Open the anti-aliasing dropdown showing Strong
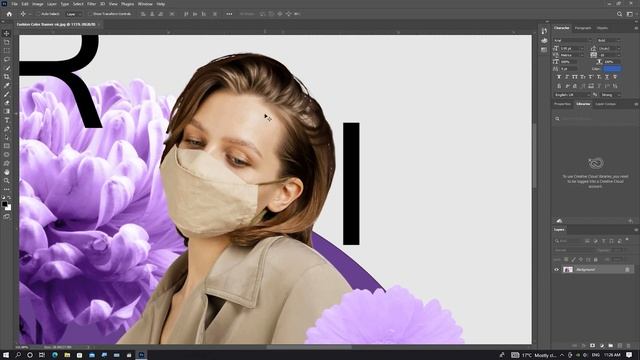 point(610,95)
